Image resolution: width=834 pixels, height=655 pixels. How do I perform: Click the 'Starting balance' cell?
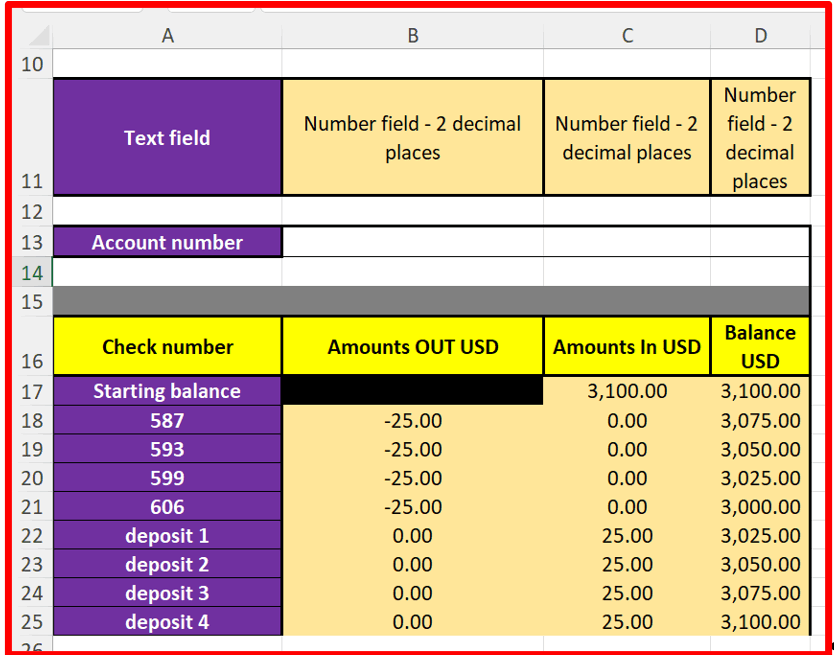point(168,391)
